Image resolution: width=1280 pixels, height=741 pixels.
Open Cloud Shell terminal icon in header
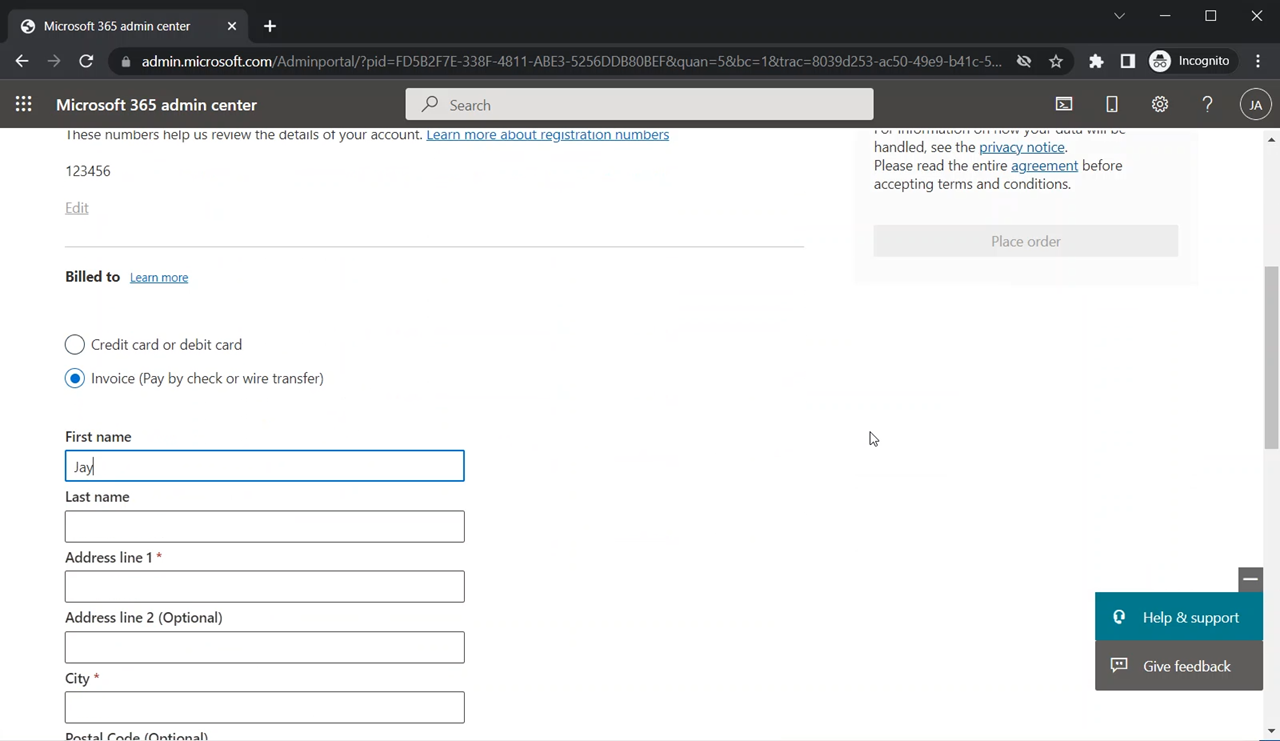1064,105
